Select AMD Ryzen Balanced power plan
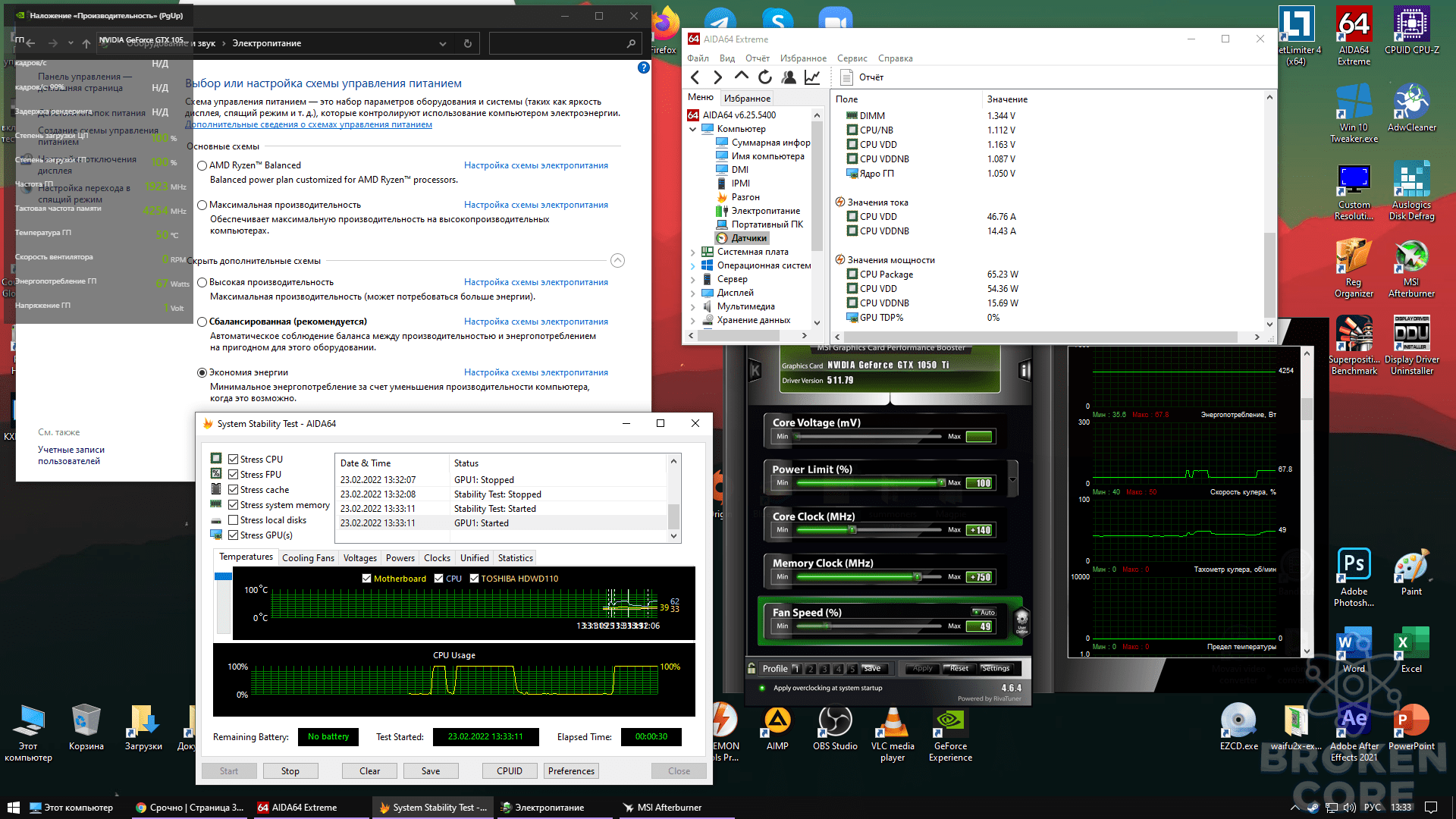This screenshot has height=819, width=1456. point(202,165)
